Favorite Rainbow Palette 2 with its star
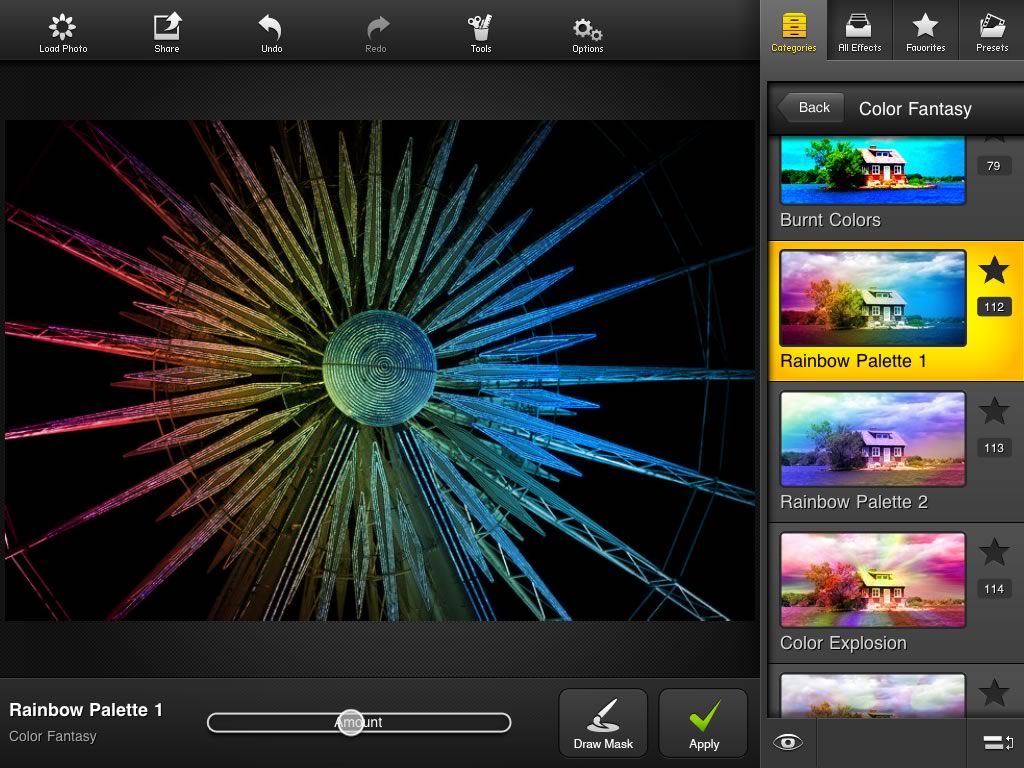Image resolution: width=1024 pixels, height=768 pixels. tap(993, 411)
